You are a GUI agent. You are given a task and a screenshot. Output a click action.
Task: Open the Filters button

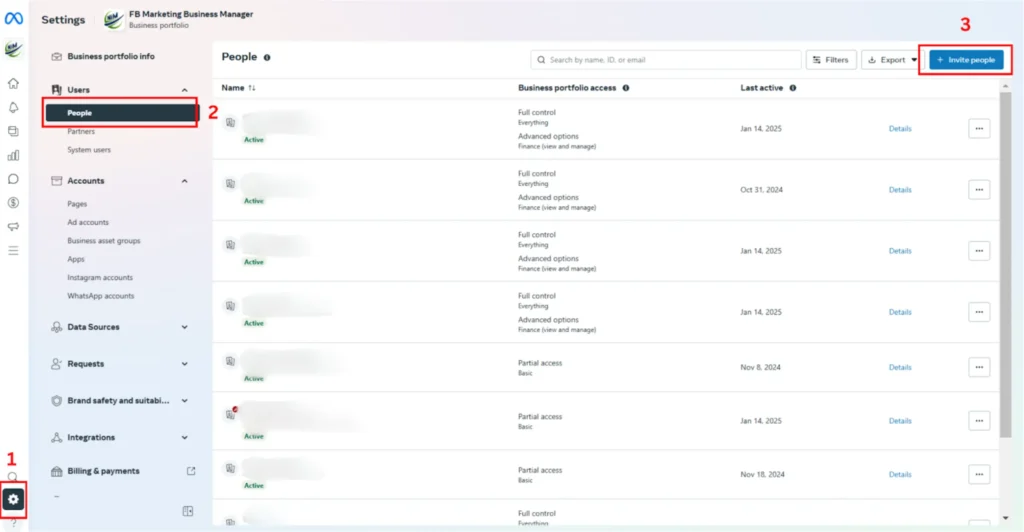pos(831,60)
